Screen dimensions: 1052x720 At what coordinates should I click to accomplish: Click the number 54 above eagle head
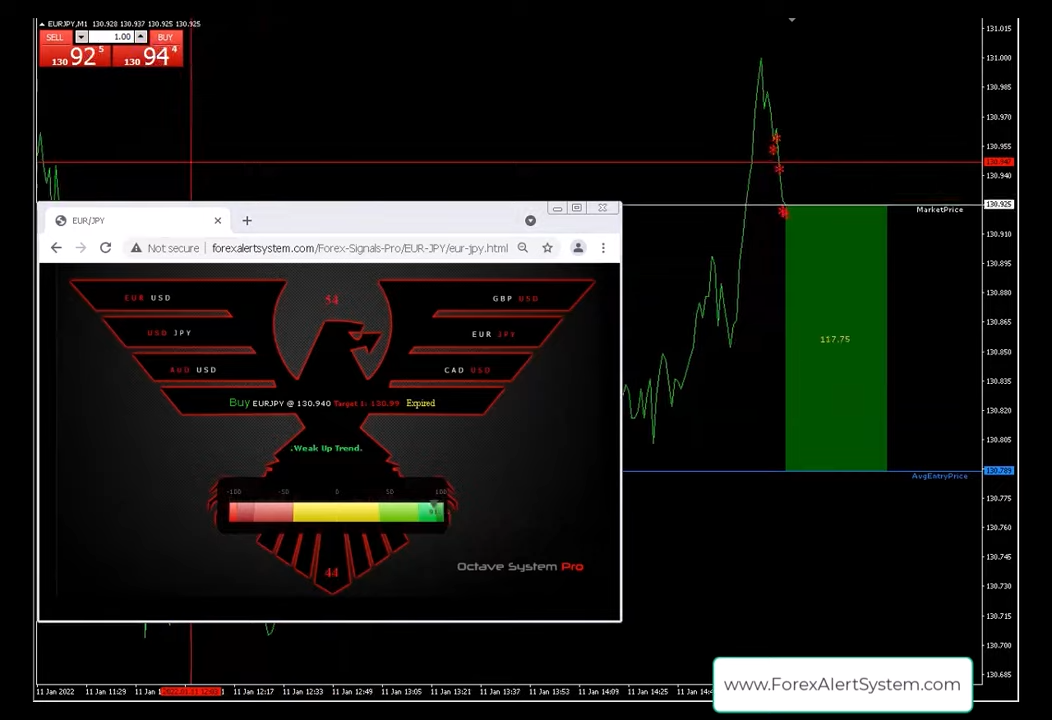click(331, 300)
